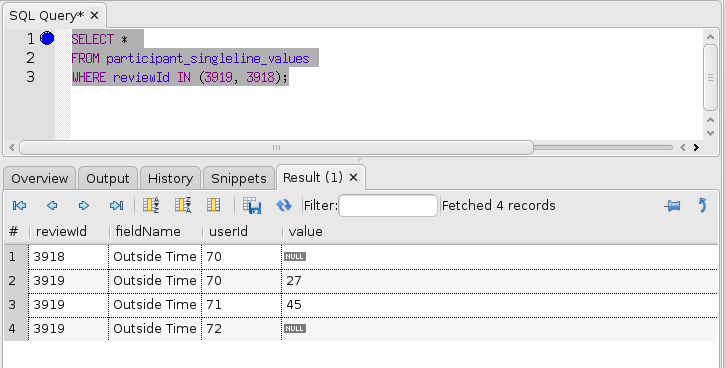Close the SQL Query tab

click(x=94, y=16)
